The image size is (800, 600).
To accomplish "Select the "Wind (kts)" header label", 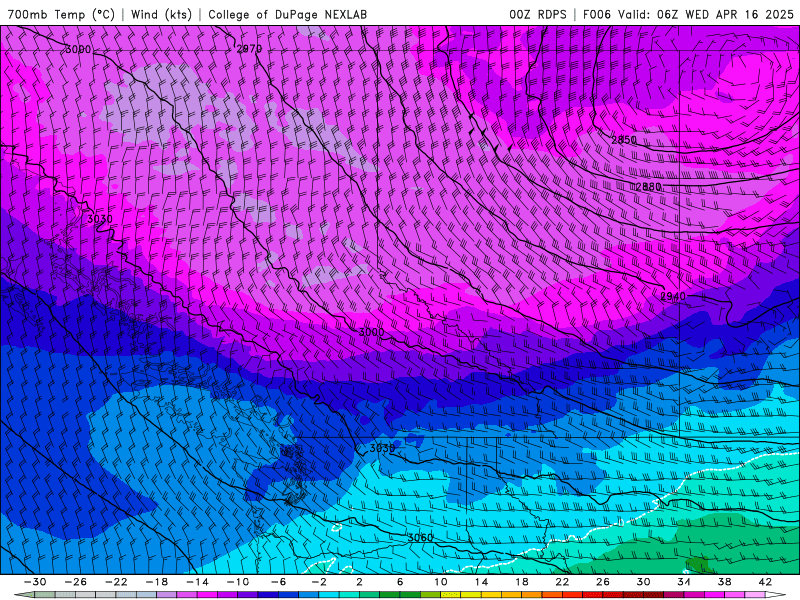I will [161, 14].
